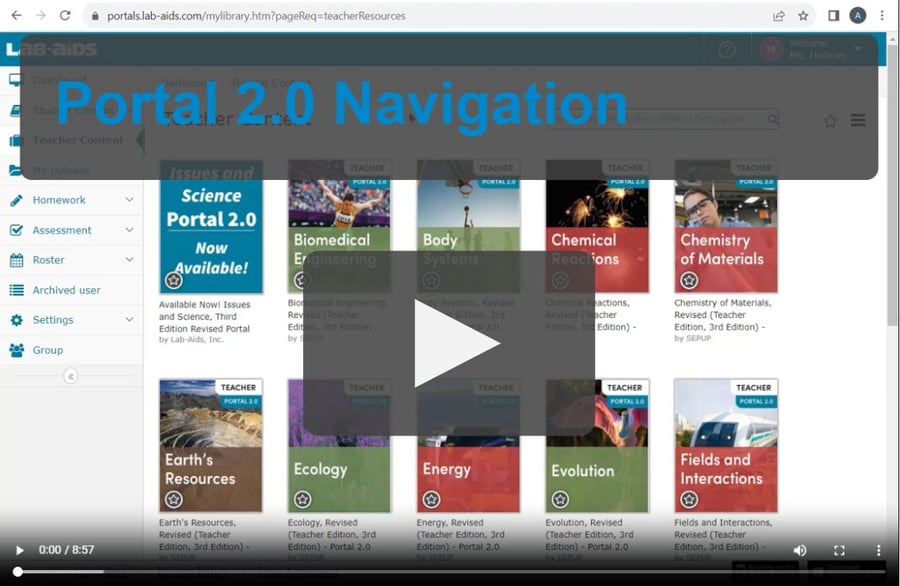Enter fullscreen mode for the video
The height and width of the screenshot is (586, 900).
tap(840, 550)
